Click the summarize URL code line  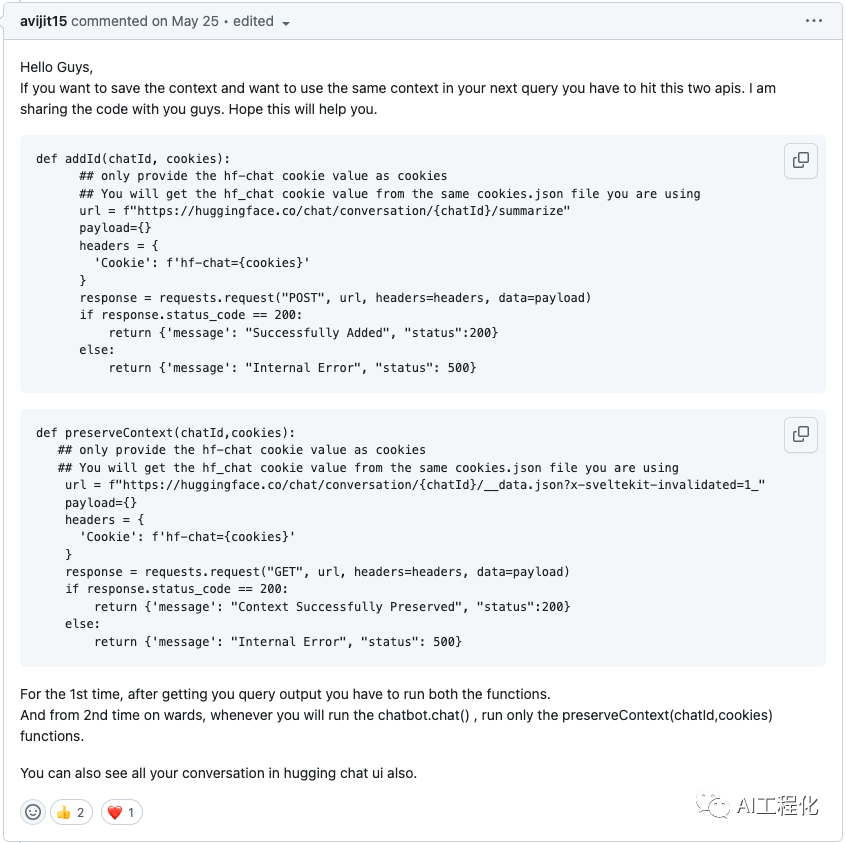tap(325, 210)
